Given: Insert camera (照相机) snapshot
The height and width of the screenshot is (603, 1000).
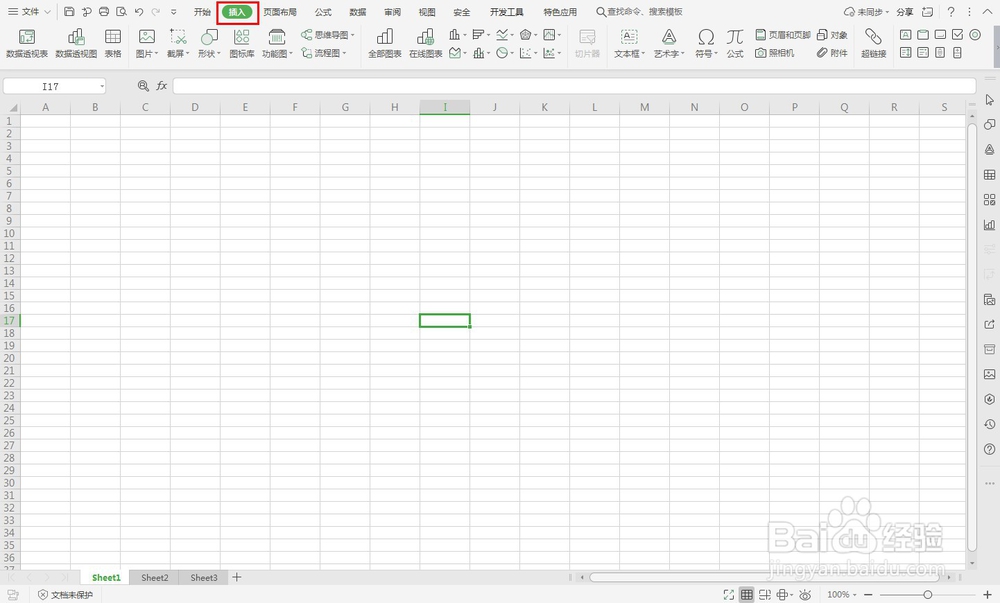Looking at the screenshot, I should [775, 53].
